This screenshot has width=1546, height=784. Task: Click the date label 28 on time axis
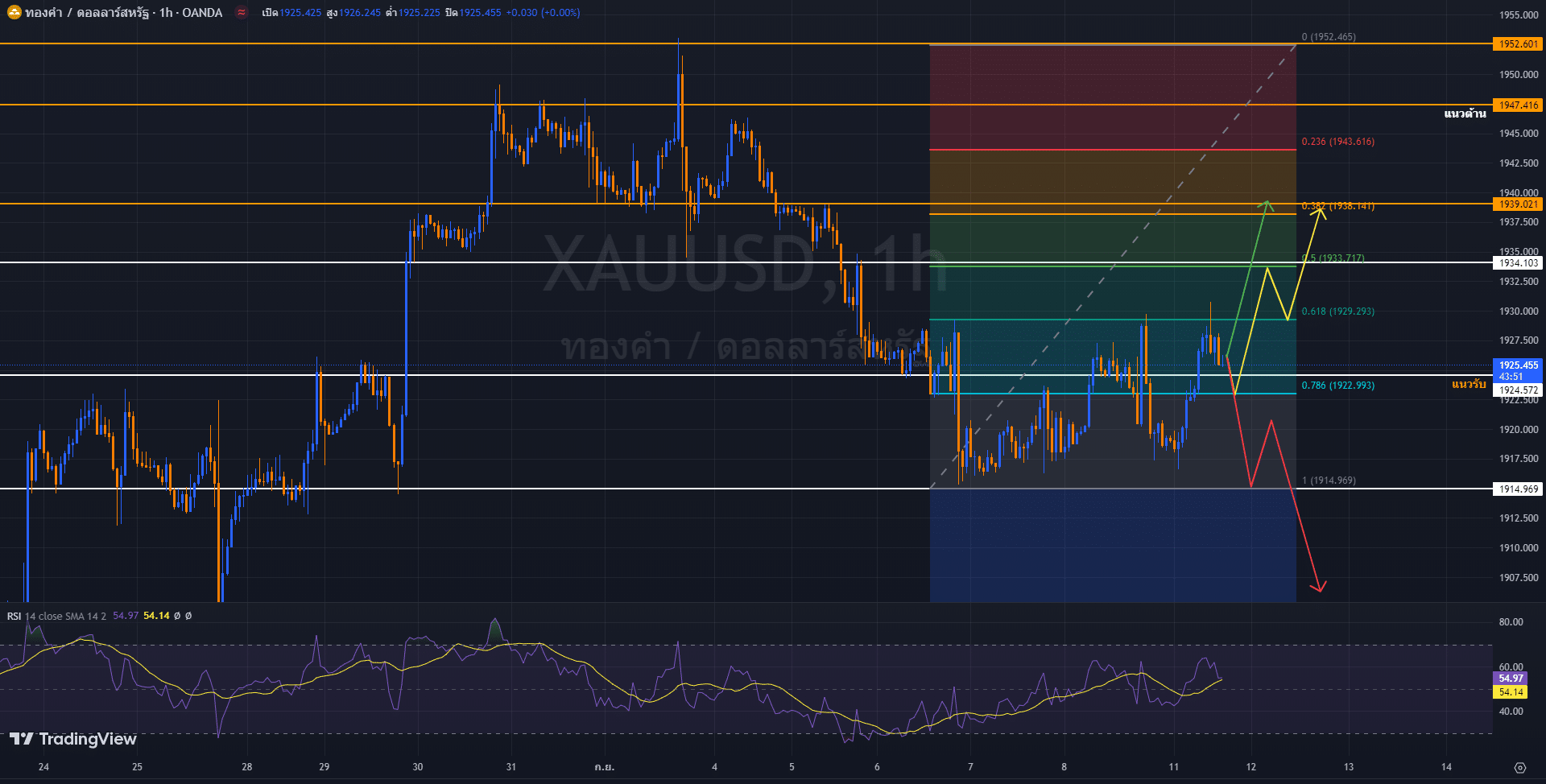pyautogui.click(x=247, y=767)
